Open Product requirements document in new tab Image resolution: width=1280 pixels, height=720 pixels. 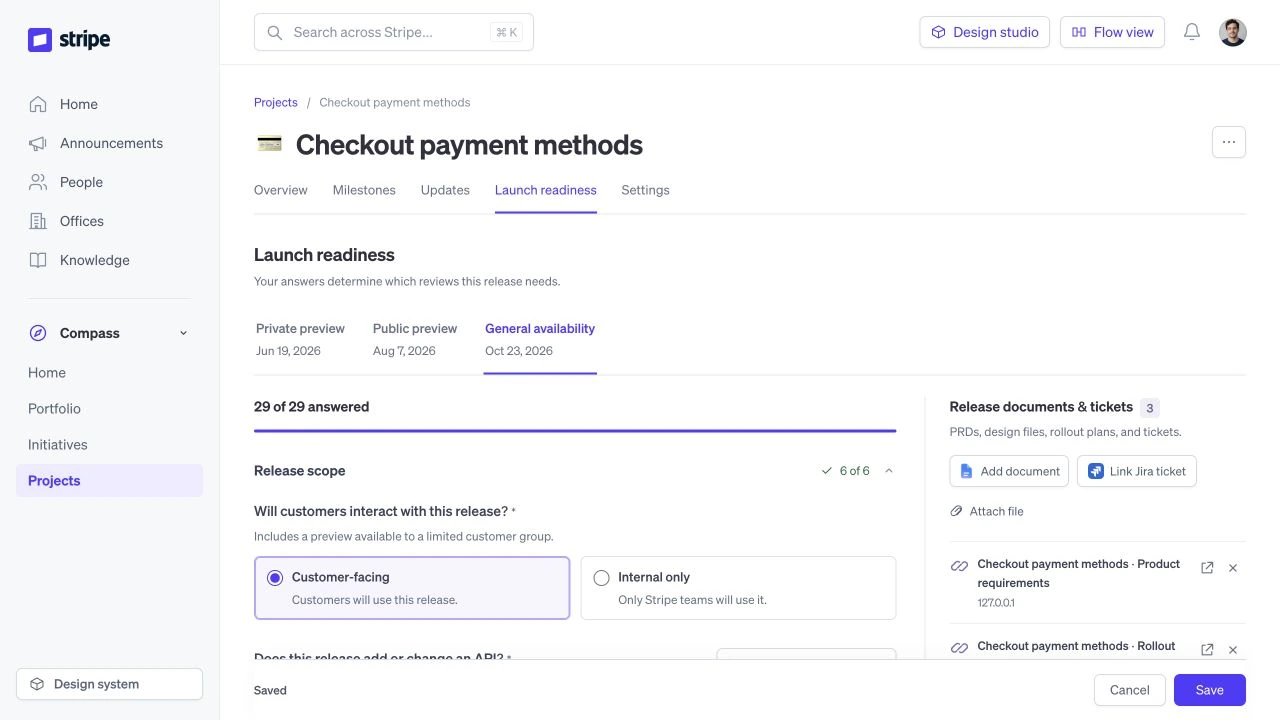1207,568
